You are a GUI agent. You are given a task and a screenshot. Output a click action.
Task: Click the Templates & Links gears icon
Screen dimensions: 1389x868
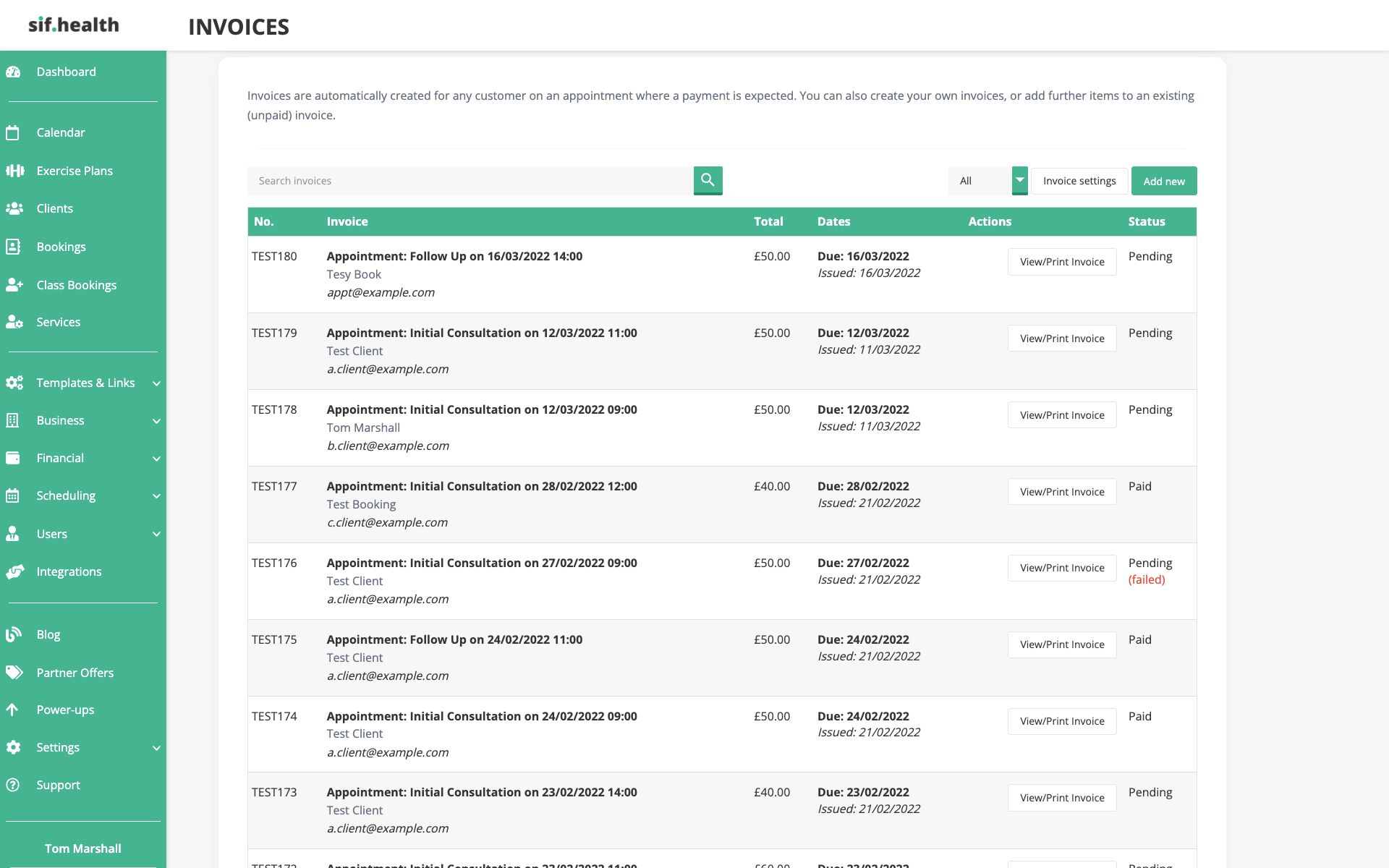coord(14,383)
